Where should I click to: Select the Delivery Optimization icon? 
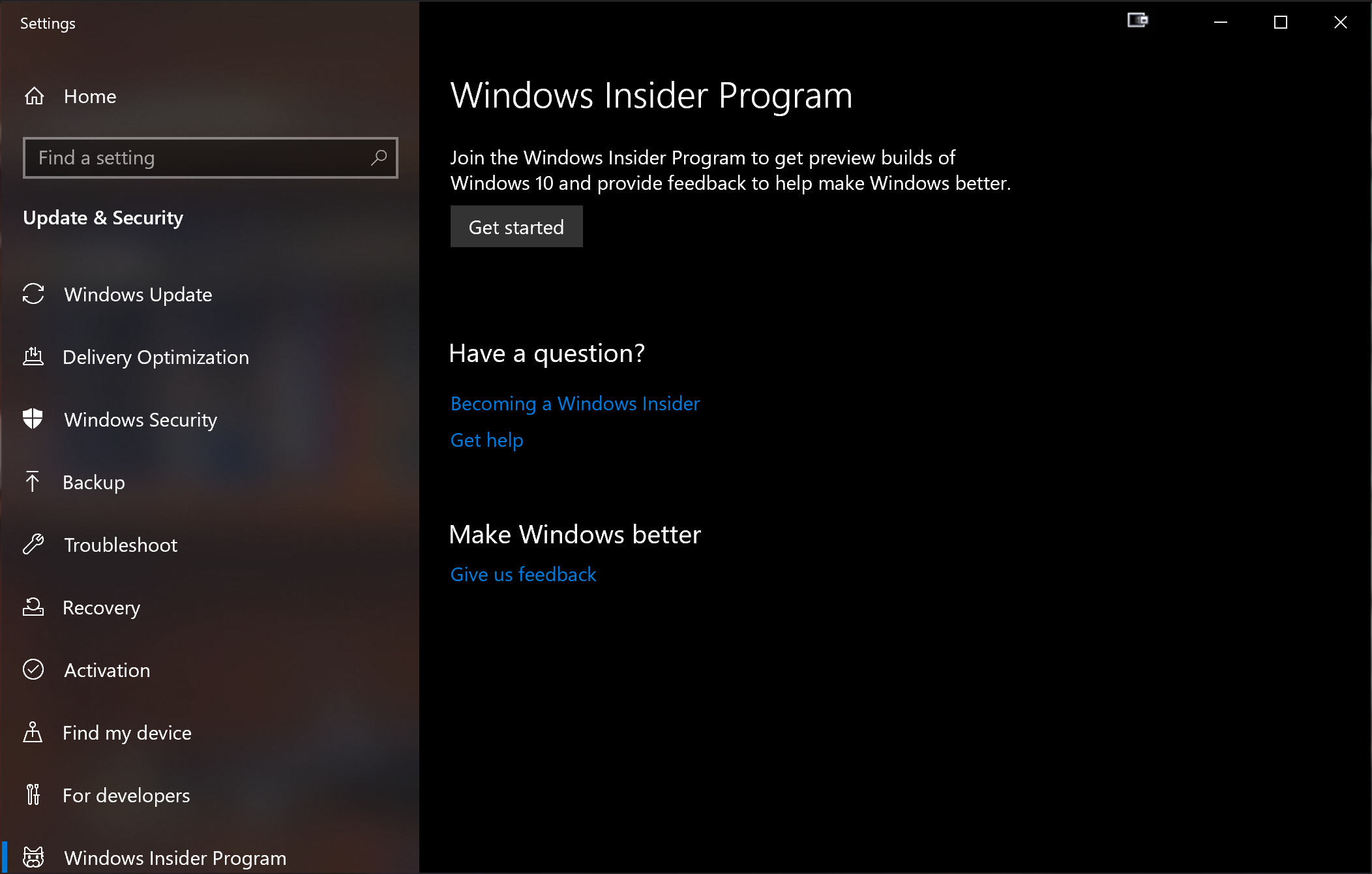pos(33,357)
